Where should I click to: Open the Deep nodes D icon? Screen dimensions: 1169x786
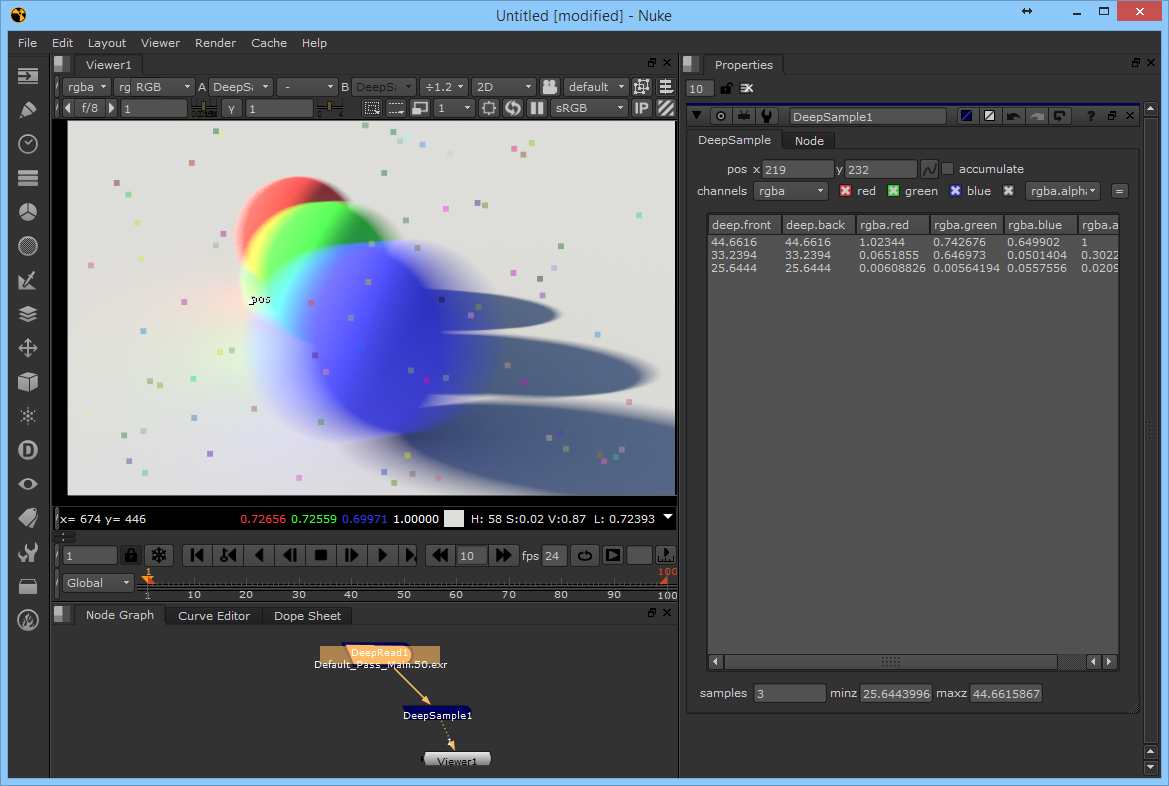[x=28, y=450]
